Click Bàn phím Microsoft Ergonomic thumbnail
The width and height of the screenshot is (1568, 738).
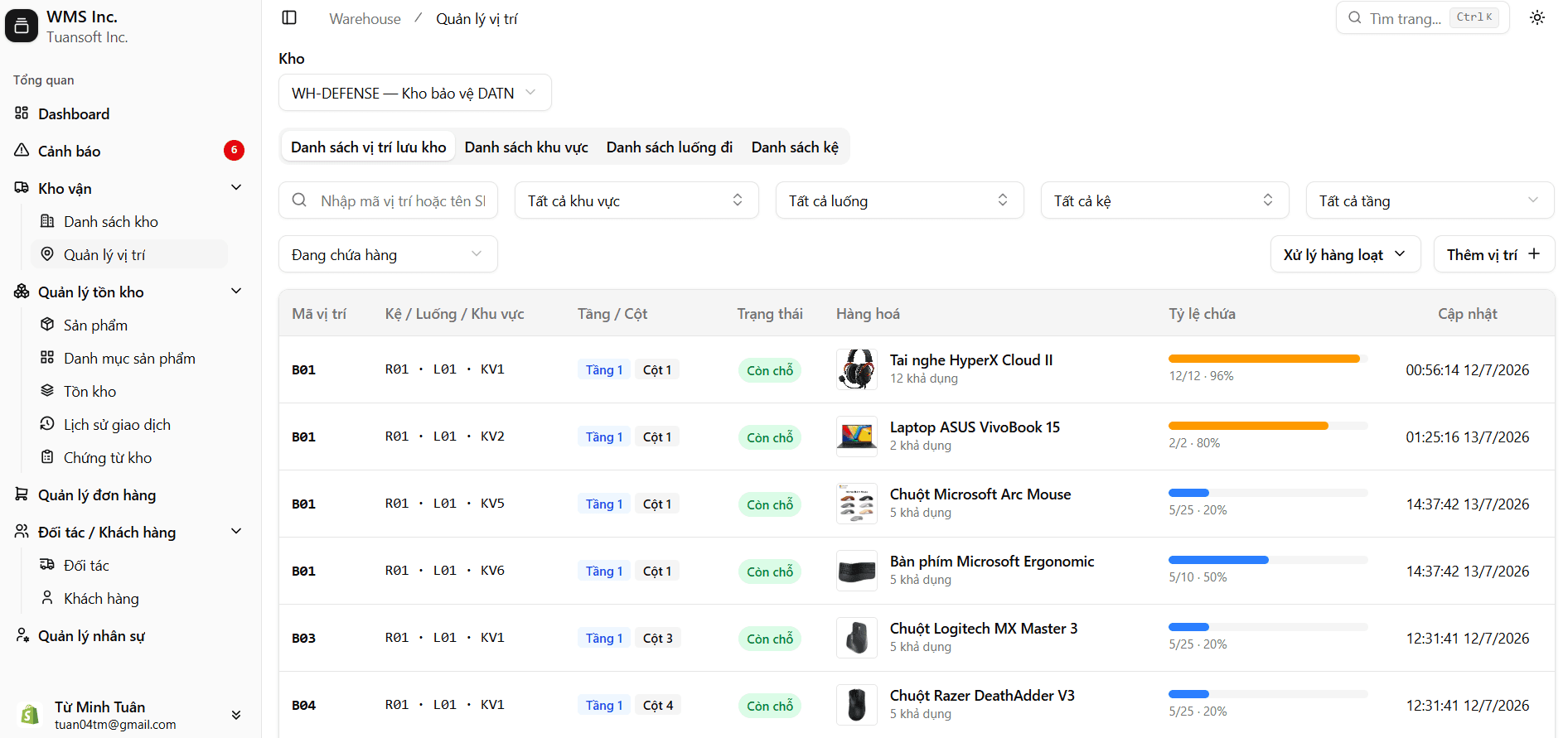pos(857,571)
